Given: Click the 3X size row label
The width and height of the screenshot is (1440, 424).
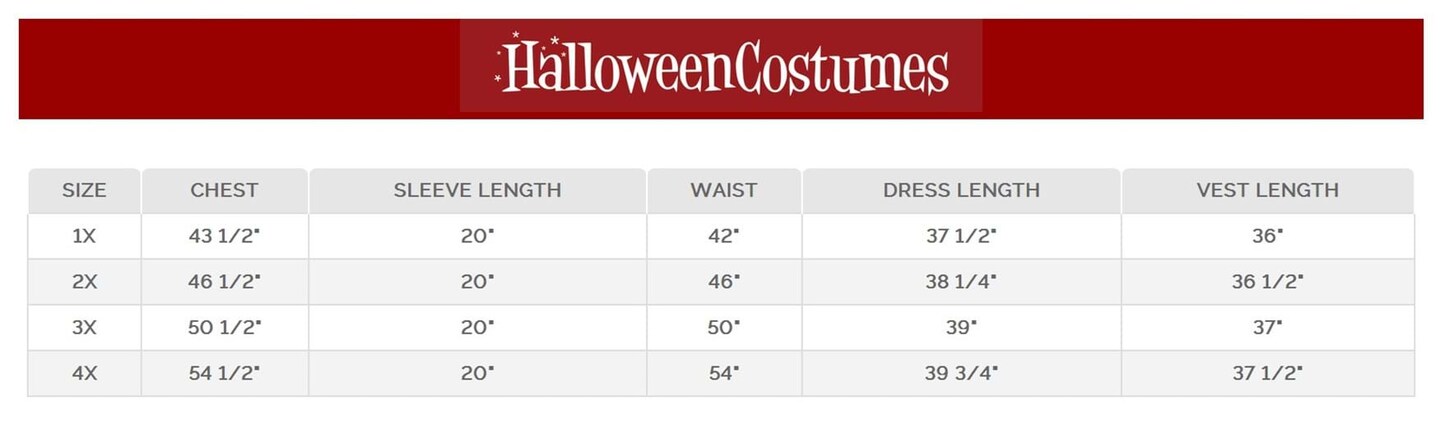Looking at the screenshot, I should (x=84, y=327).
